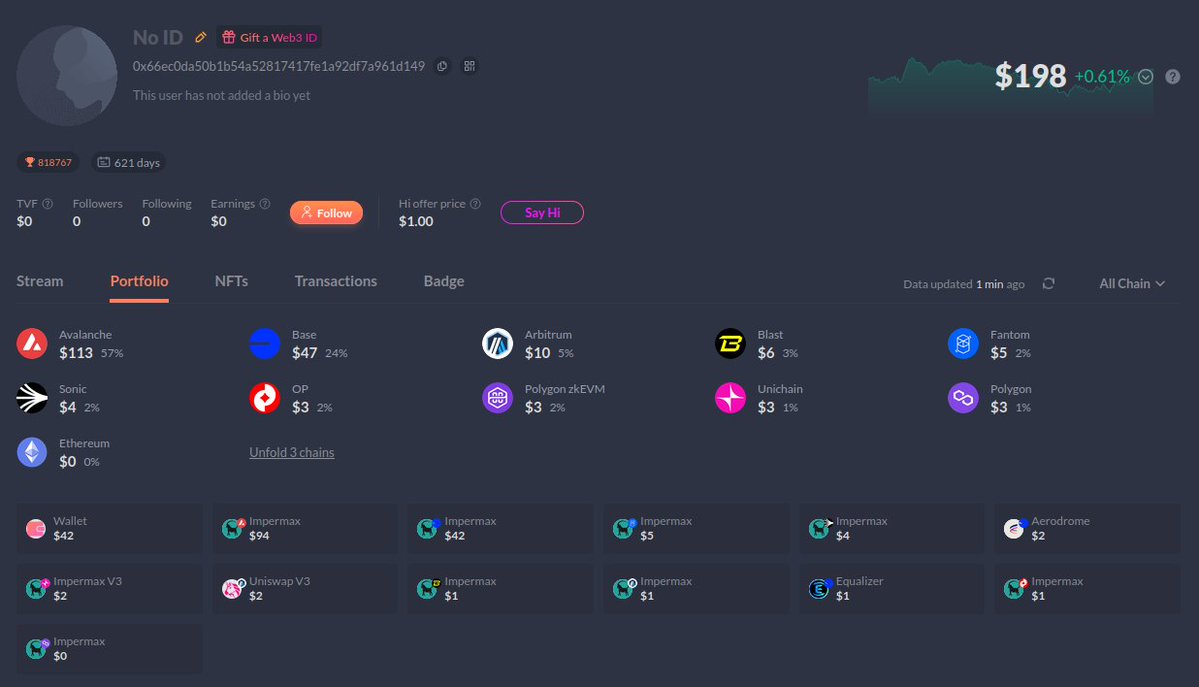Click the 621 days age badge
This screenshot has height=687, width=1199.
[128, 162]
